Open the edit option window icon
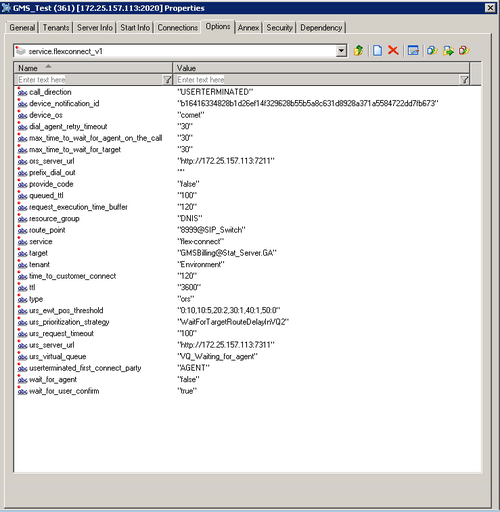The height and width of the screenshot is (512, 500). pyautogui.click(x=413, y=51)
